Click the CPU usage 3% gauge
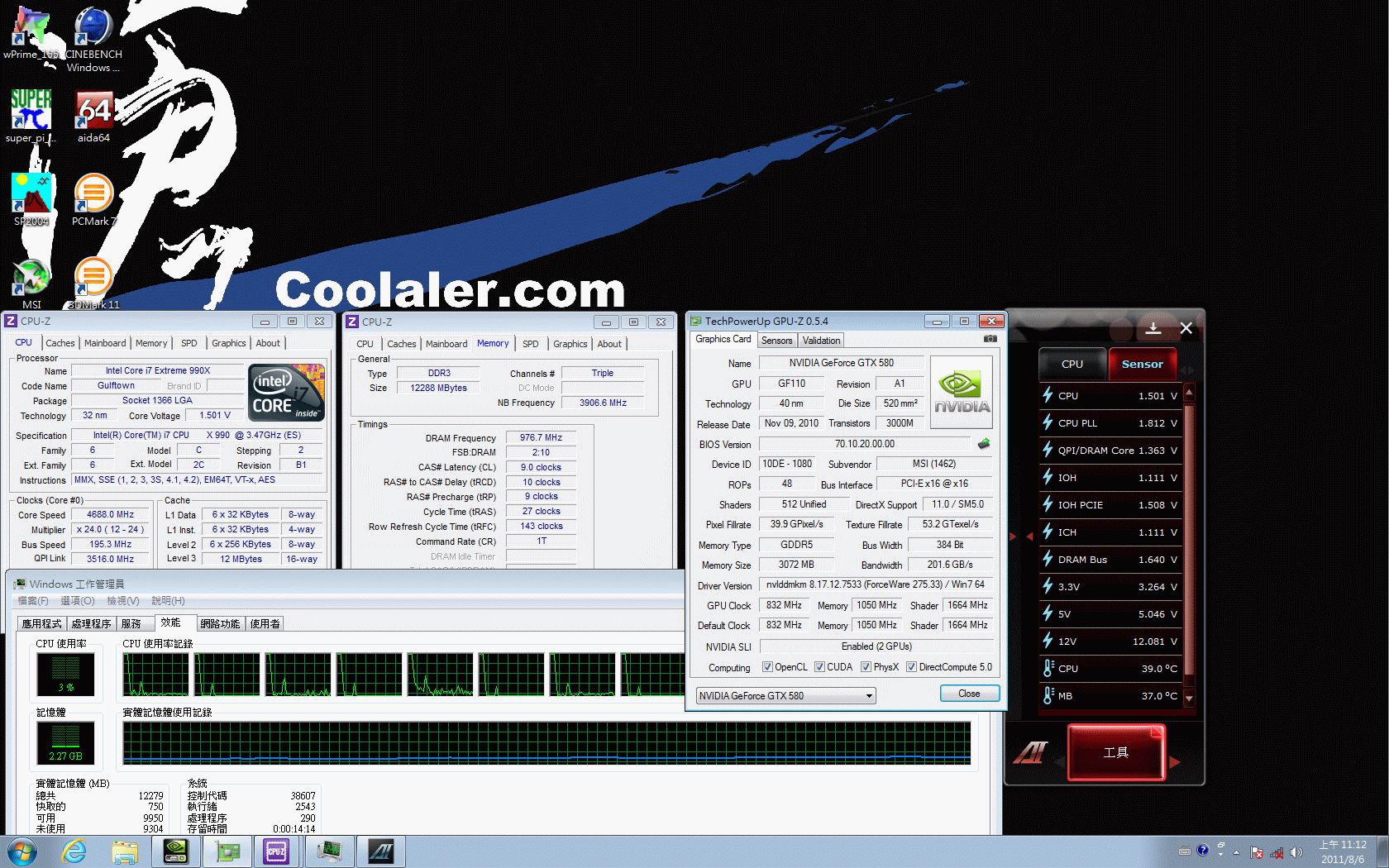Viewport: 1389px width, 868px height. [x=65, y=674]
